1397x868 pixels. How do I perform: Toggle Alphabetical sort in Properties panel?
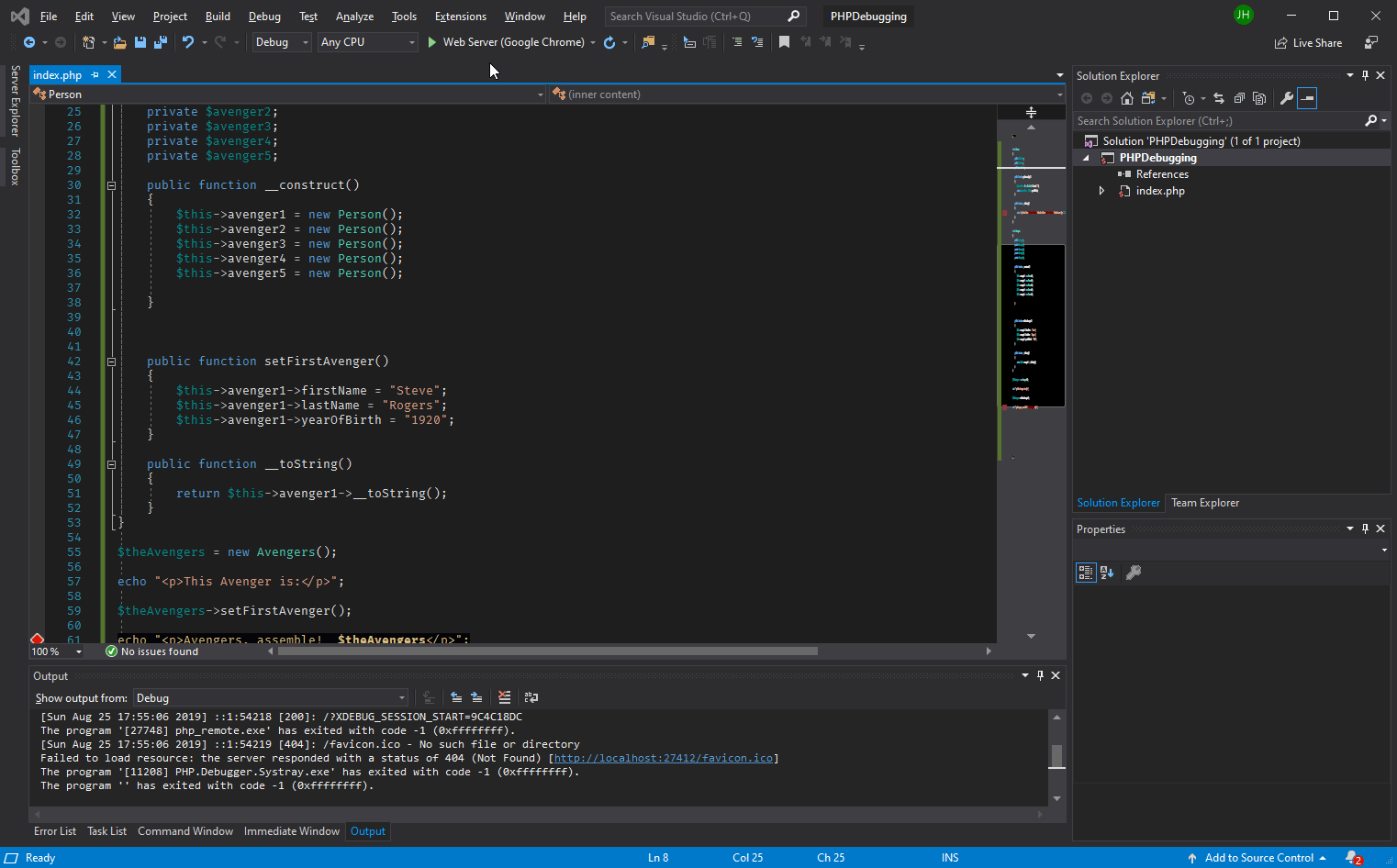click(1107, 573)
